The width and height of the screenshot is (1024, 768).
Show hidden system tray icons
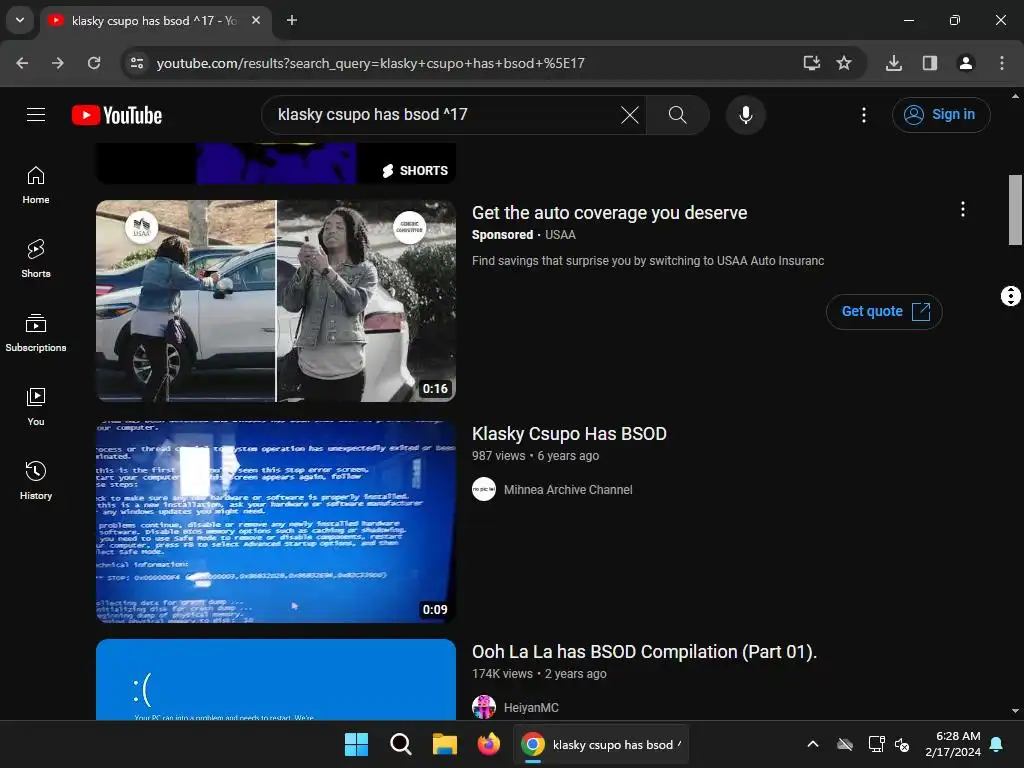pyautogui.click(x=813, y=744)
